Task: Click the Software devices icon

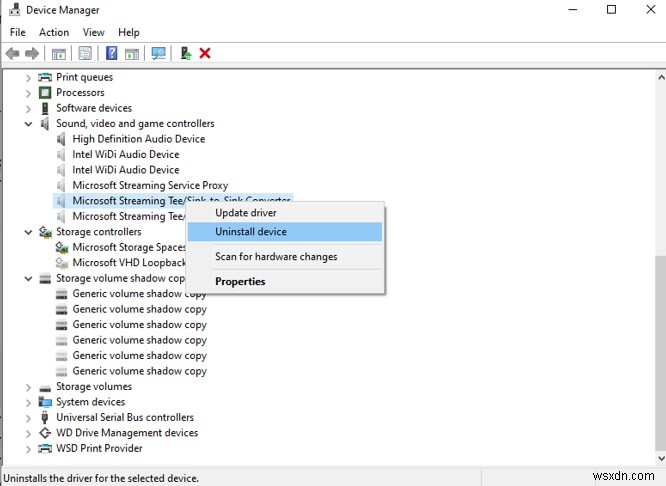Action: coord(45,108)
